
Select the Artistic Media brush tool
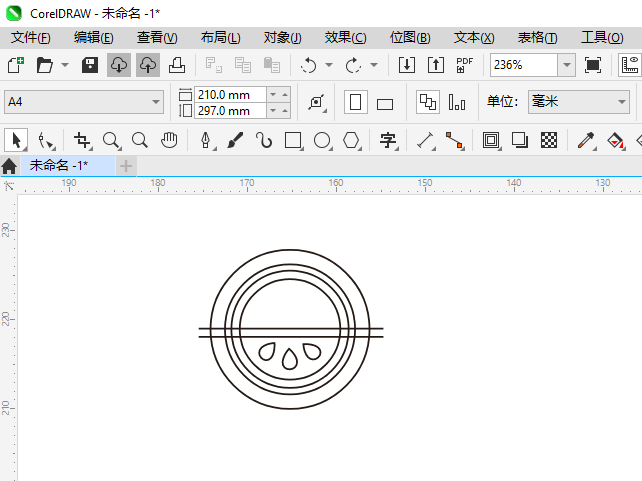(235, 140)
